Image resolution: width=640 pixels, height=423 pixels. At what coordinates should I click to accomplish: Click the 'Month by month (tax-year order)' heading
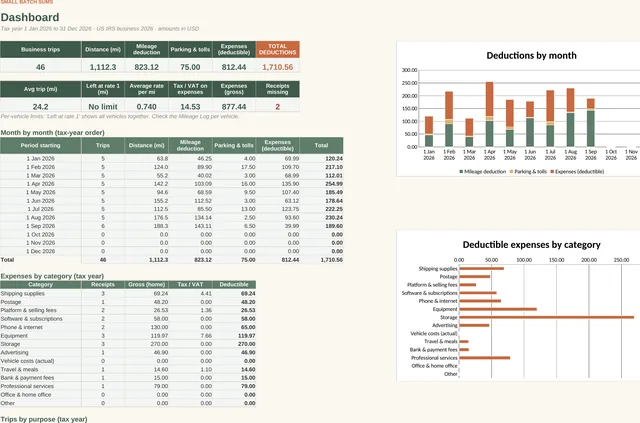pyautogui.click(x=53, y=133)
